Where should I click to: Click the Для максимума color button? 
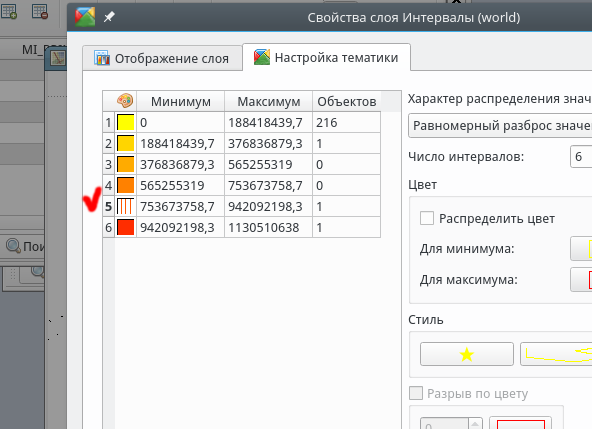(x=581, y=279)
